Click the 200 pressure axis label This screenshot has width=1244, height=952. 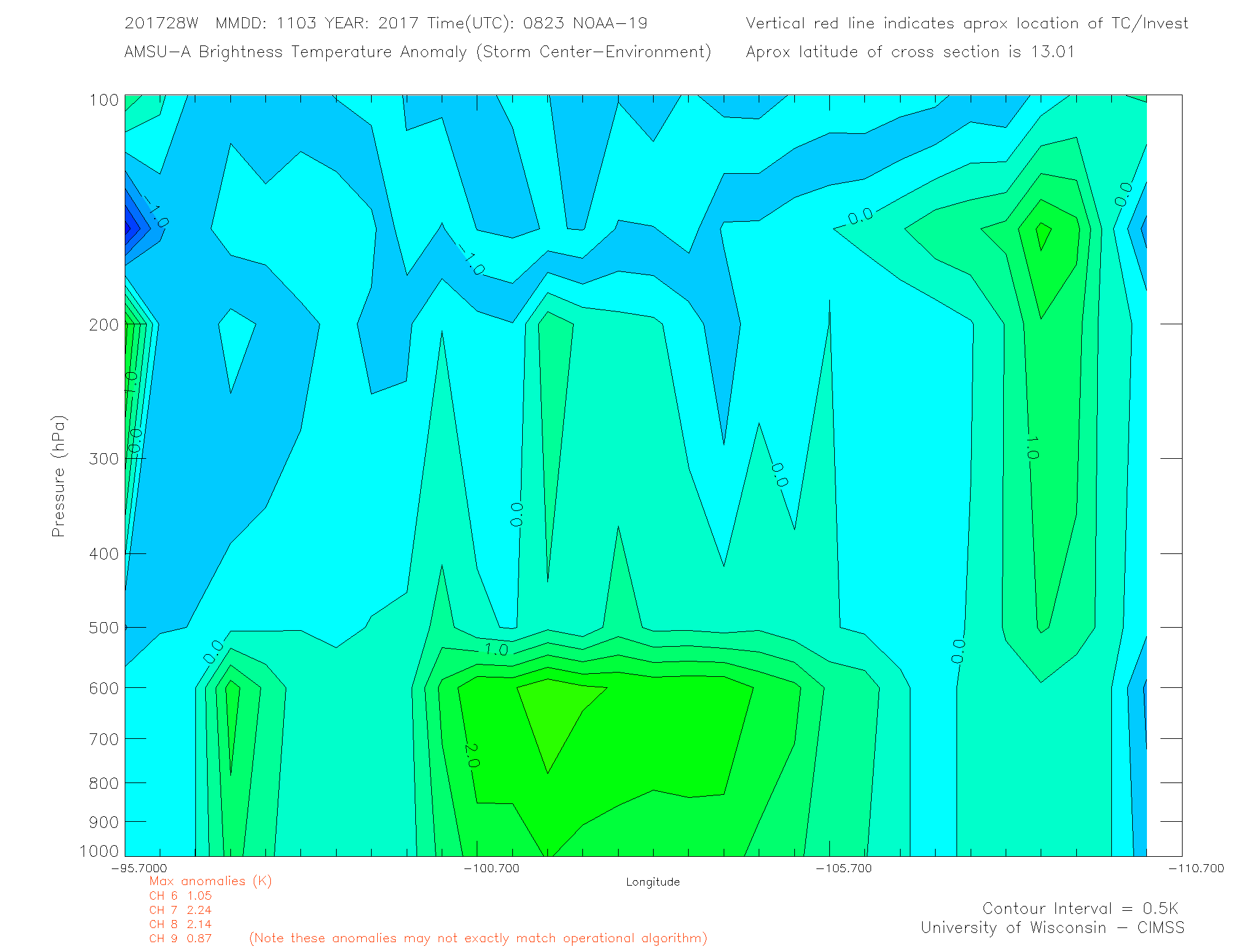point(104,324)
